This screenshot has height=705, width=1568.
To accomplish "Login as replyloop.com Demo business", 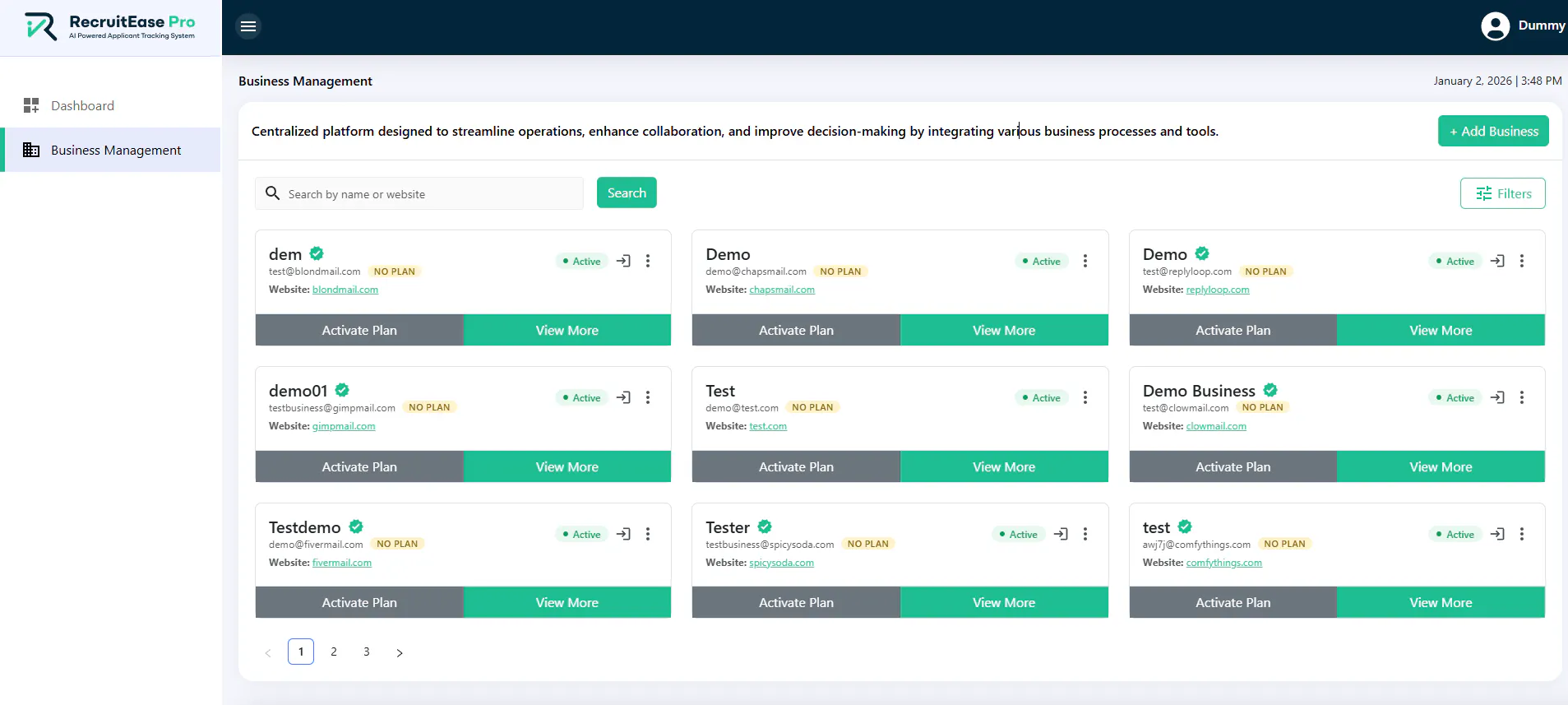I will (x=1498, y=261).
